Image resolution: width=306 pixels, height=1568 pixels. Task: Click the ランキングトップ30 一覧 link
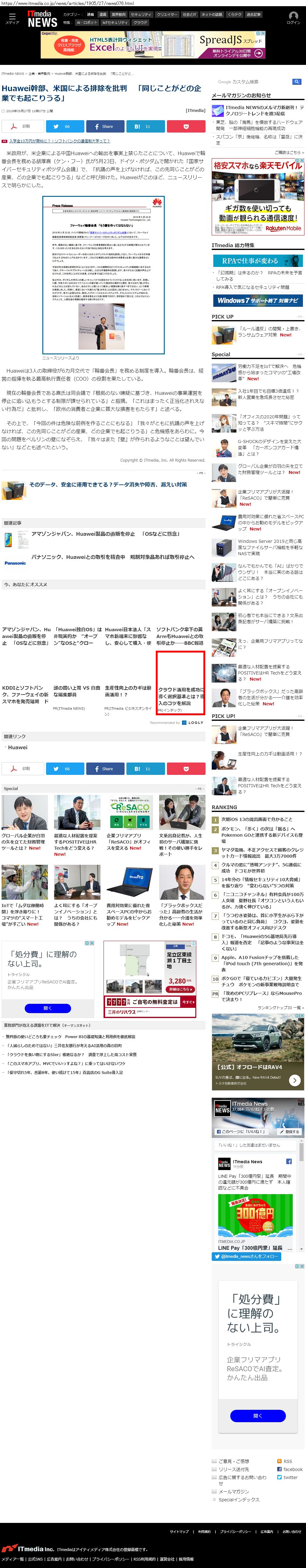pyautogui.click(x=280, y=1008)
